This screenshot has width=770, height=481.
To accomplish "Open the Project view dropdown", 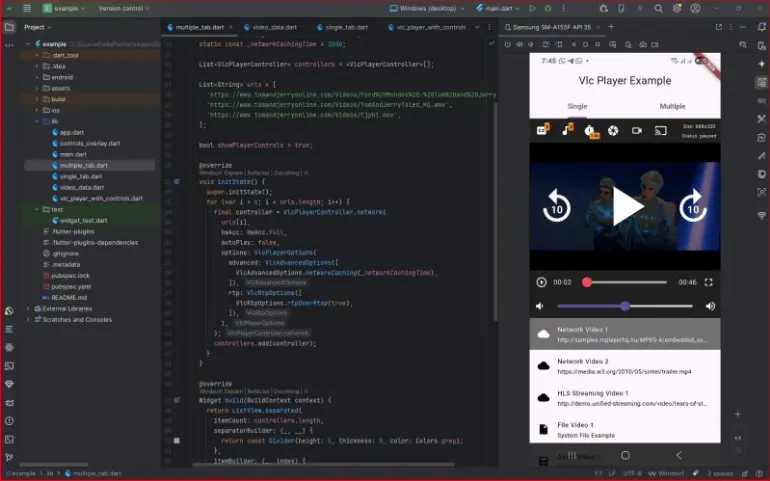I will tap(37, 27).
